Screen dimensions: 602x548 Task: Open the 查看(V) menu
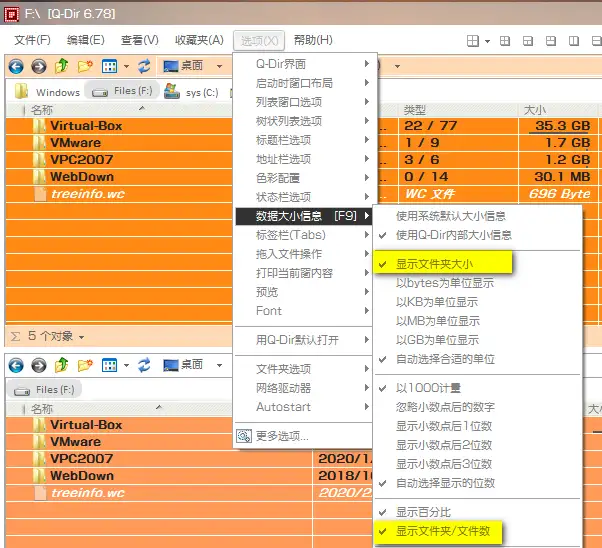click(x=140, y=40)
